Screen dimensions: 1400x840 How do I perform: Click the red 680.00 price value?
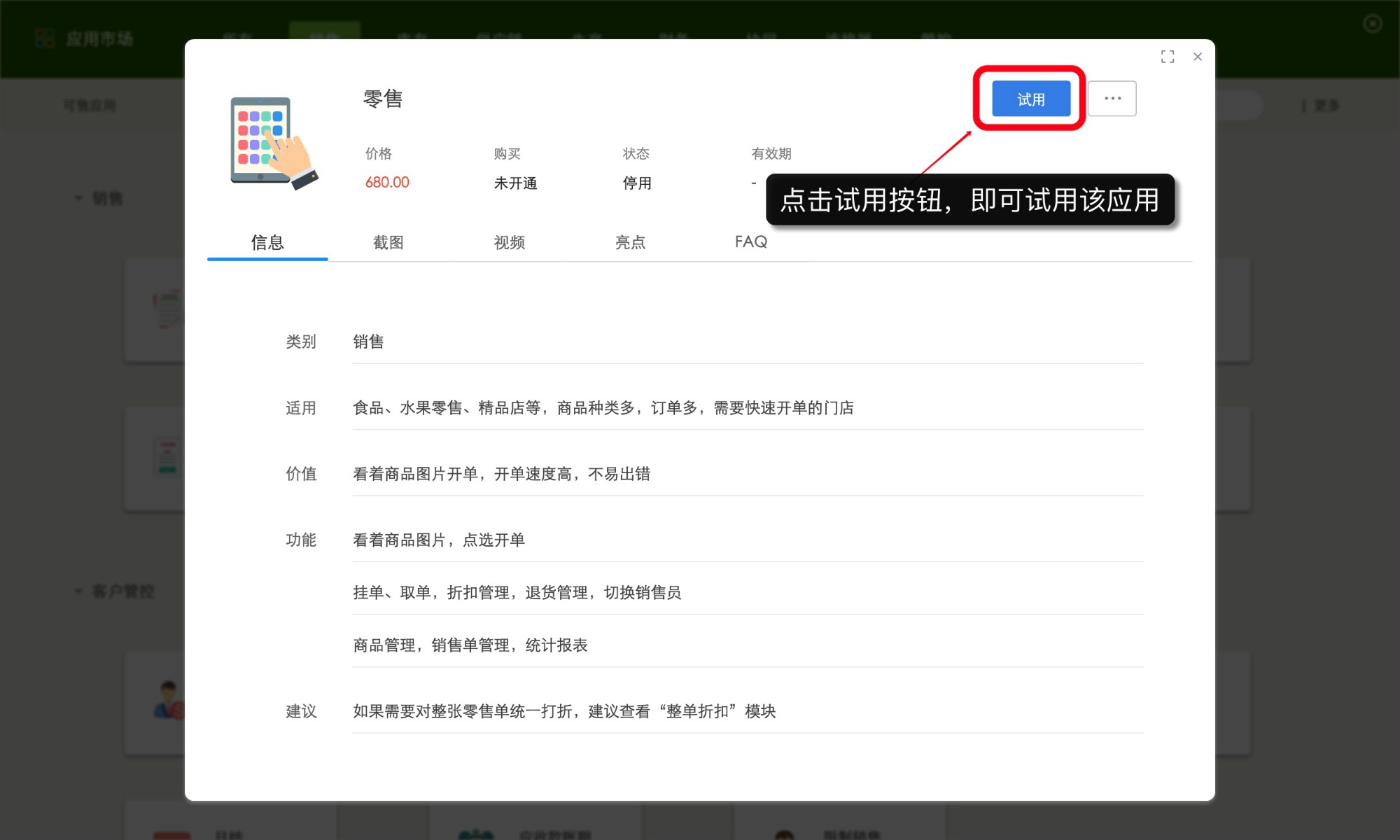click(387, 183)
